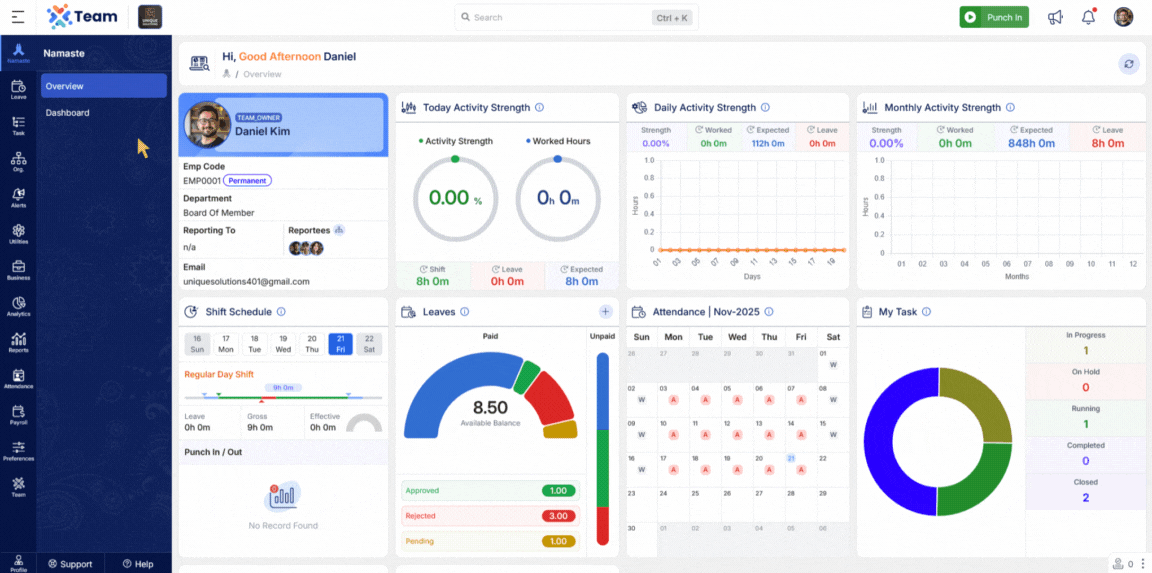
Task: Expand the online users counter
Action: [1125, 564]
